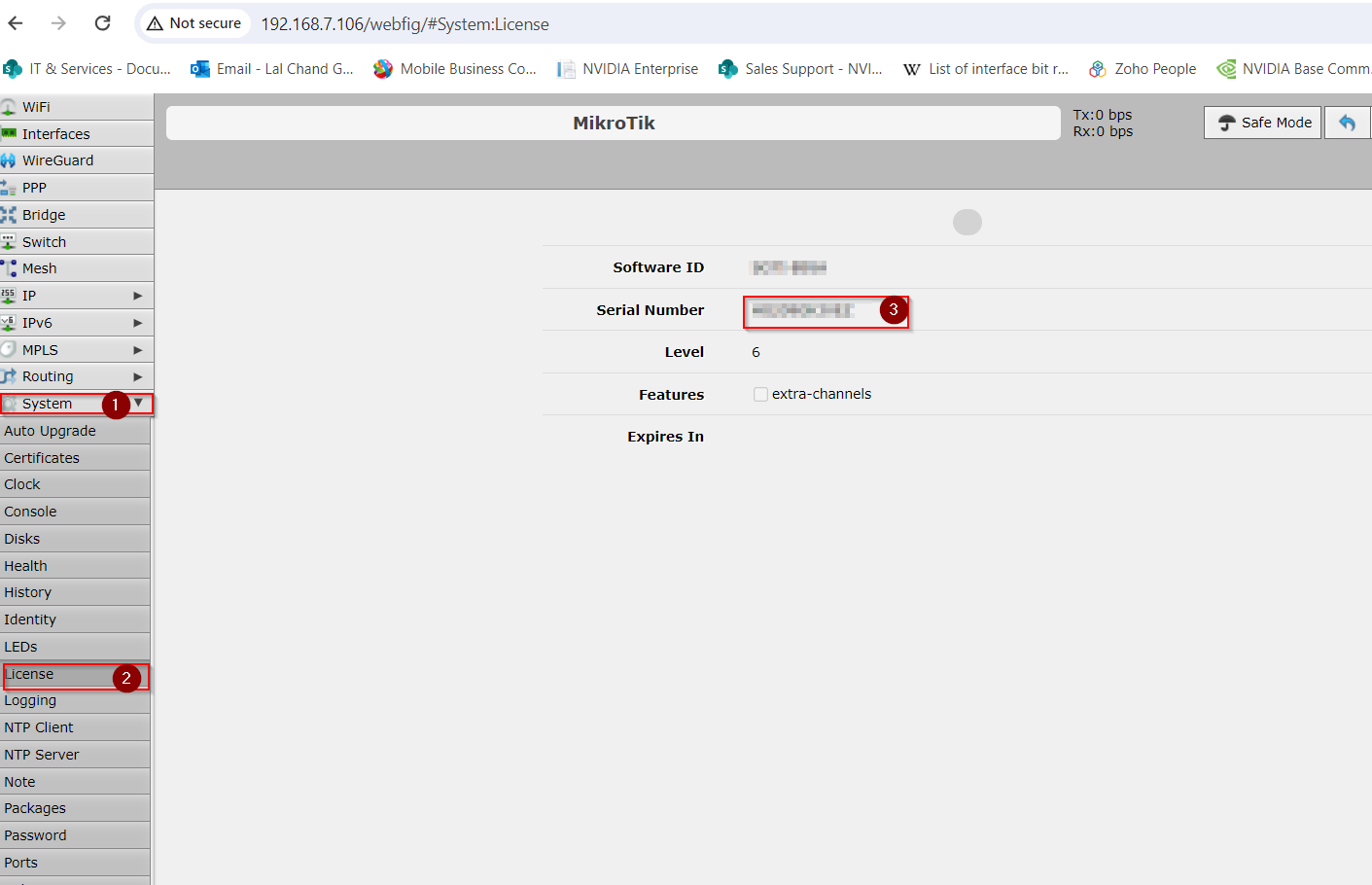Open the Disks page
This screenshot has width=1372, height=885.
point(75,539)
